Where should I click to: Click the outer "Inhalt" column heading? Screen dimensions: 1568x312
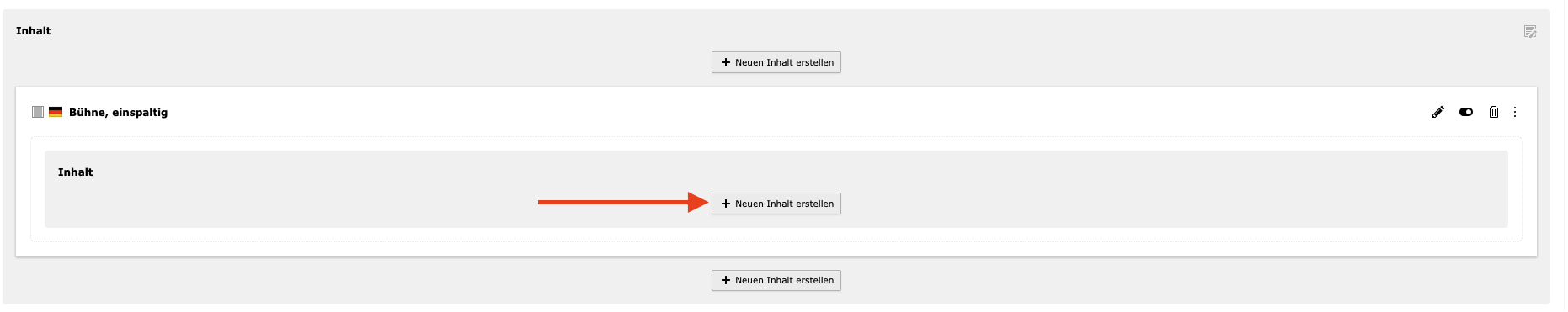tap(34, 31)
